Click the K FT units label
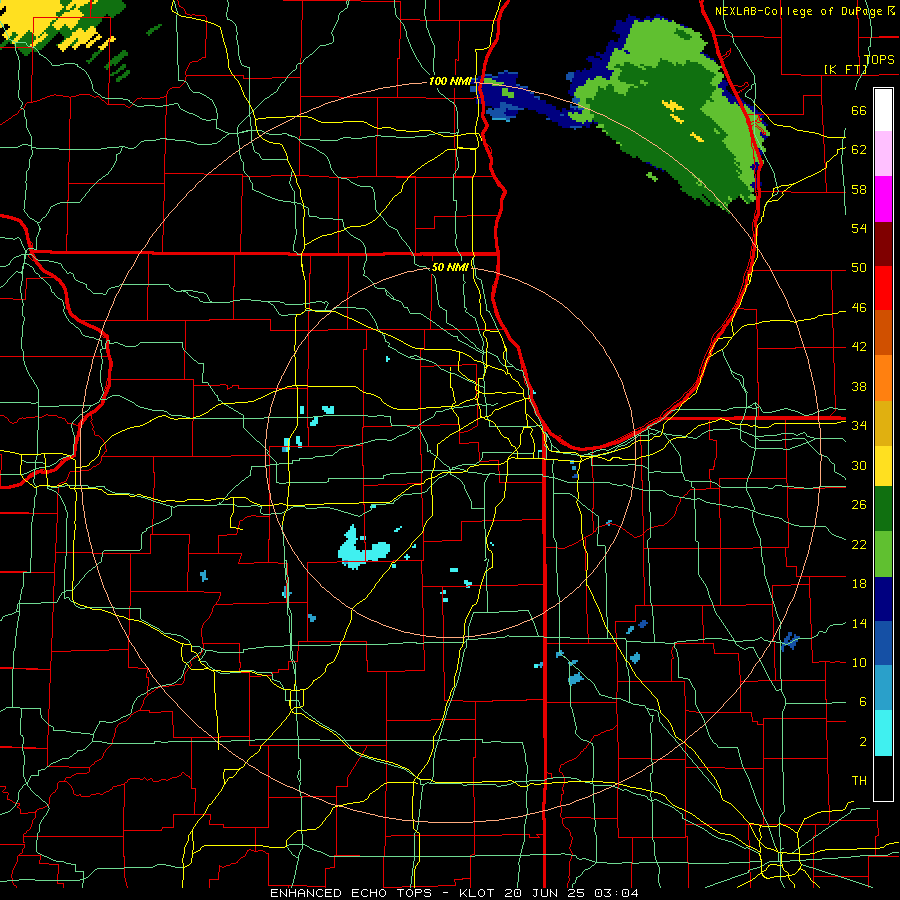 845,69
